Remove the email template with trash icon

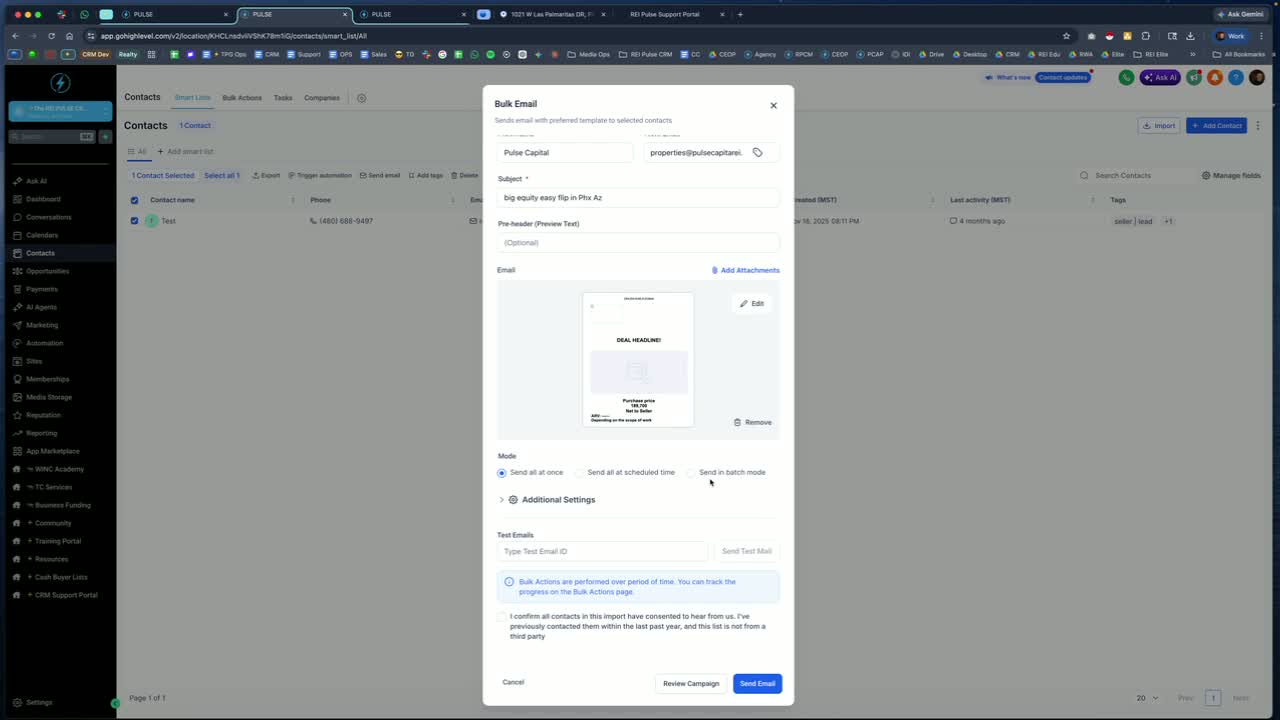[x=753, y=422]
